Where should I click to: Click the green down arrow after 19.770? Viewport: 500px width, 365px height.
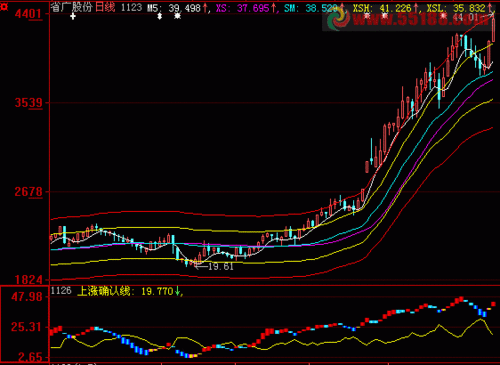(x=178, y=291)
